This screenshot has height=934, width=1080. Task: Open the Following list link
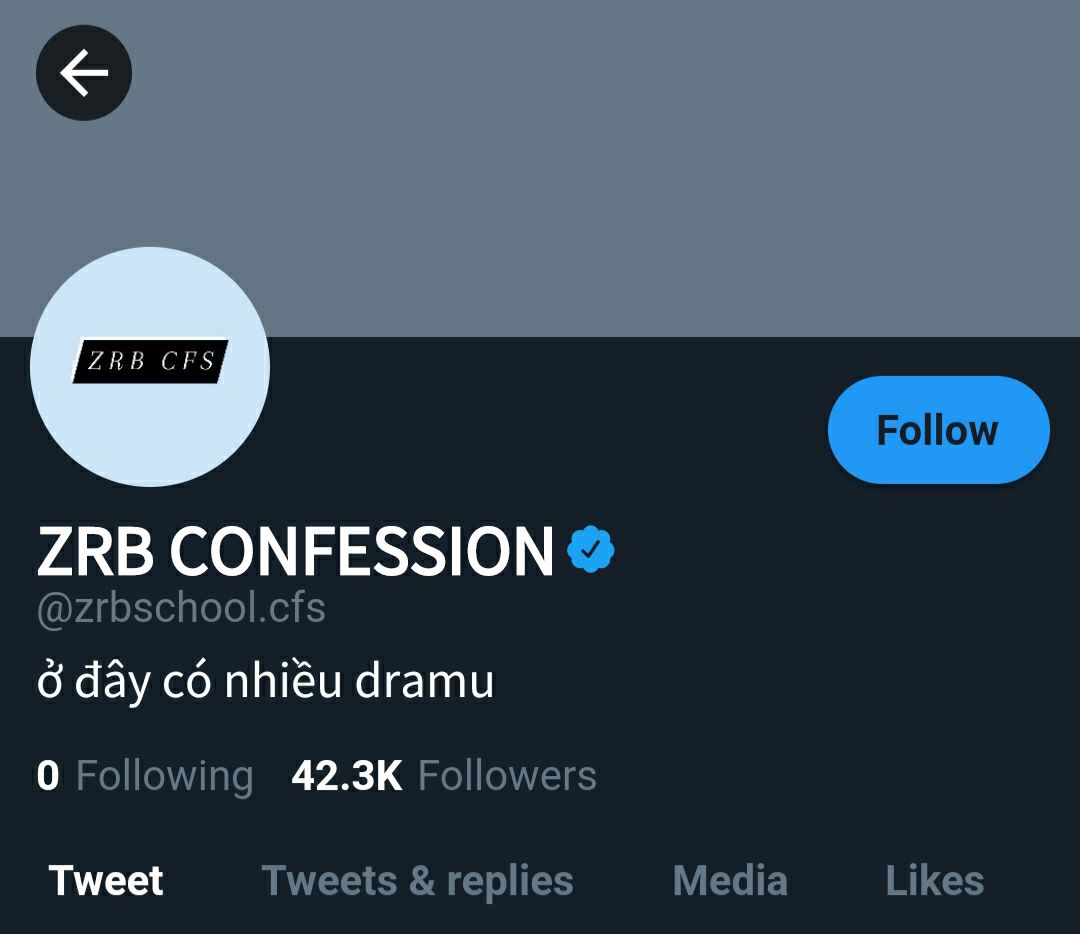click(164, 776)
